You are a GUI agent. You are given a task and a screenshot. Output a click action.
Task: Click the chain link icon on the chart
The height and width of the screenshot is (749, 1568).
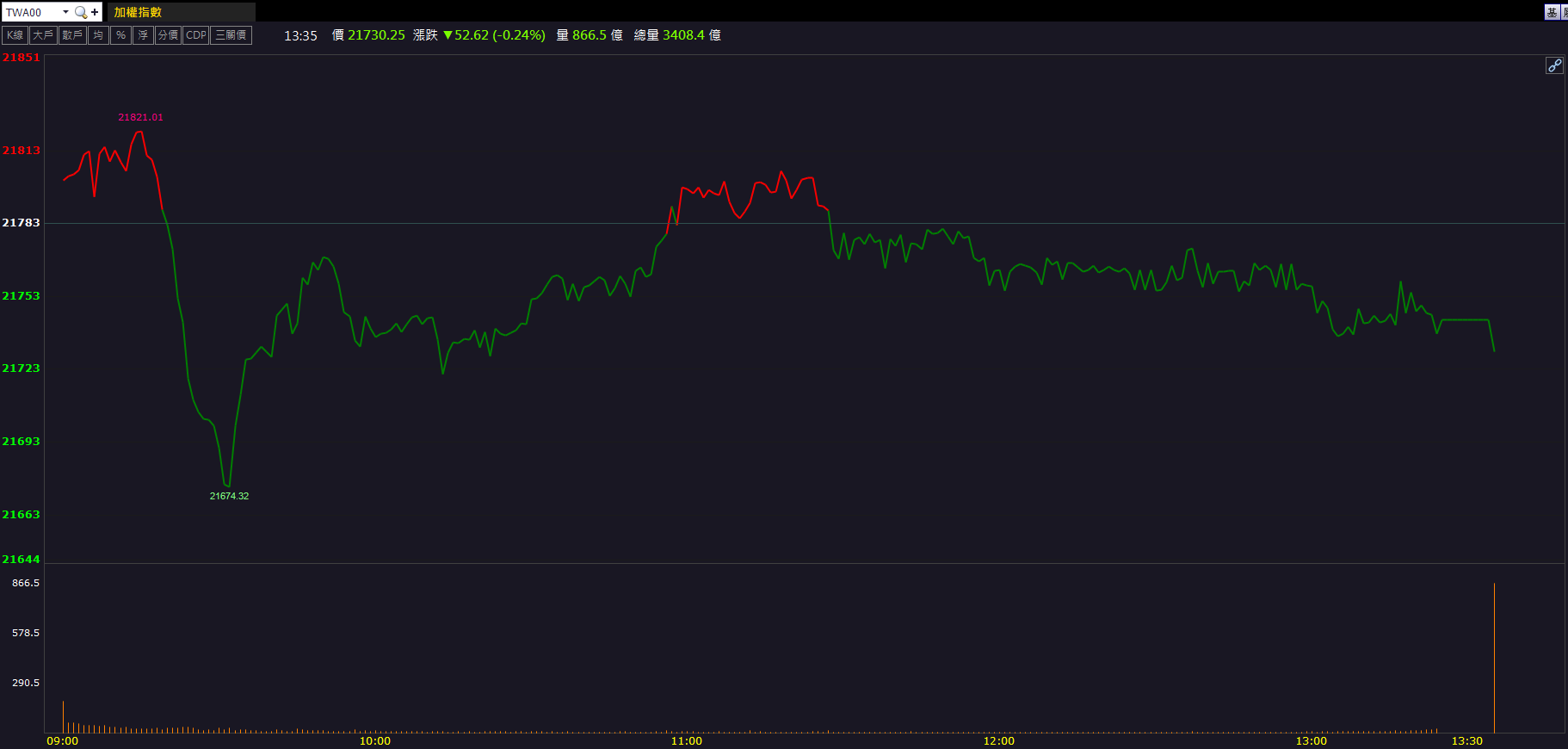[x=1554, y=65]
